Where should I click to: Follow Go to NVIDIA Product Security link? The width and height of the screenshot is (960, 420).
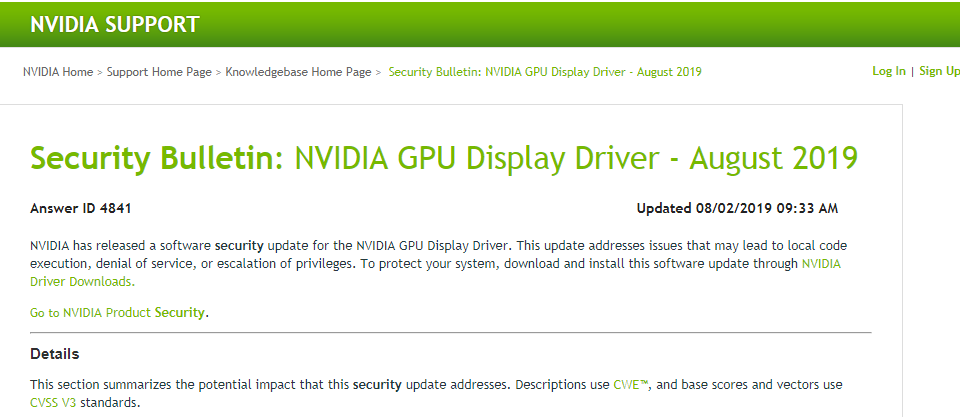(118, 312)
